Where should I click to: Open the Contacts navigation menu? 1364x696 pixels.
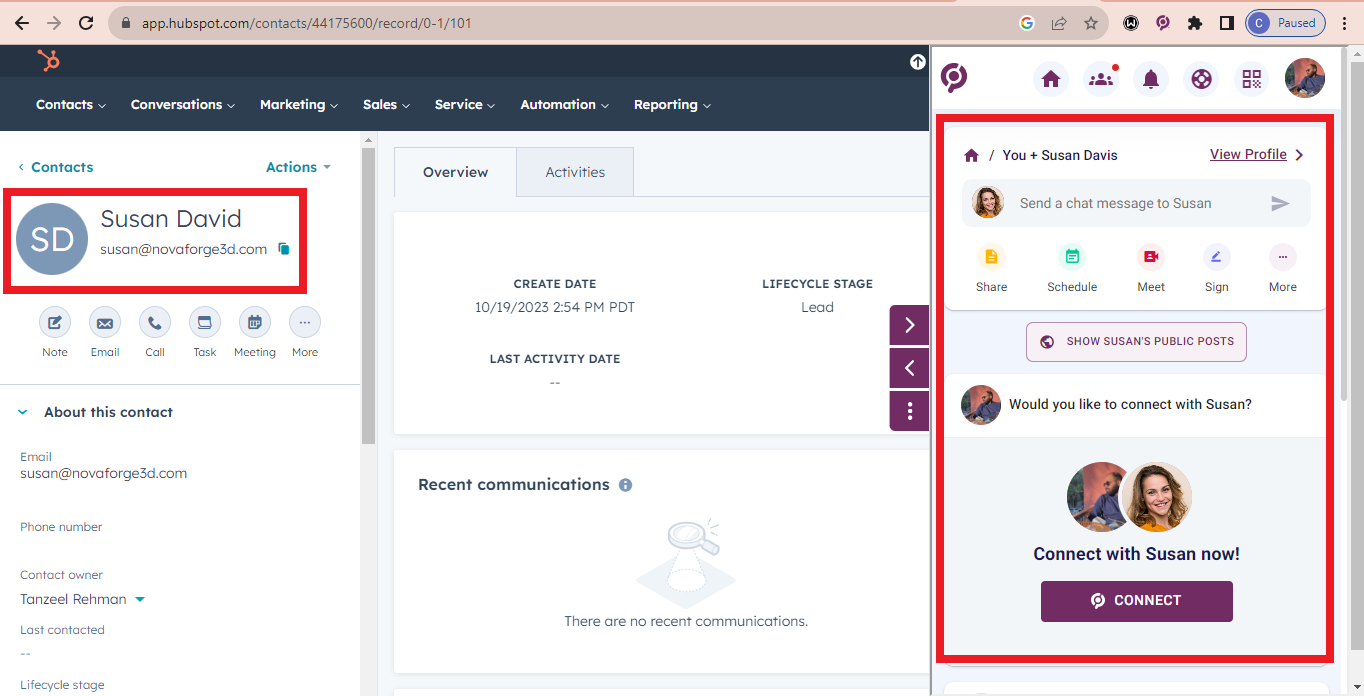tap(71, 104)
